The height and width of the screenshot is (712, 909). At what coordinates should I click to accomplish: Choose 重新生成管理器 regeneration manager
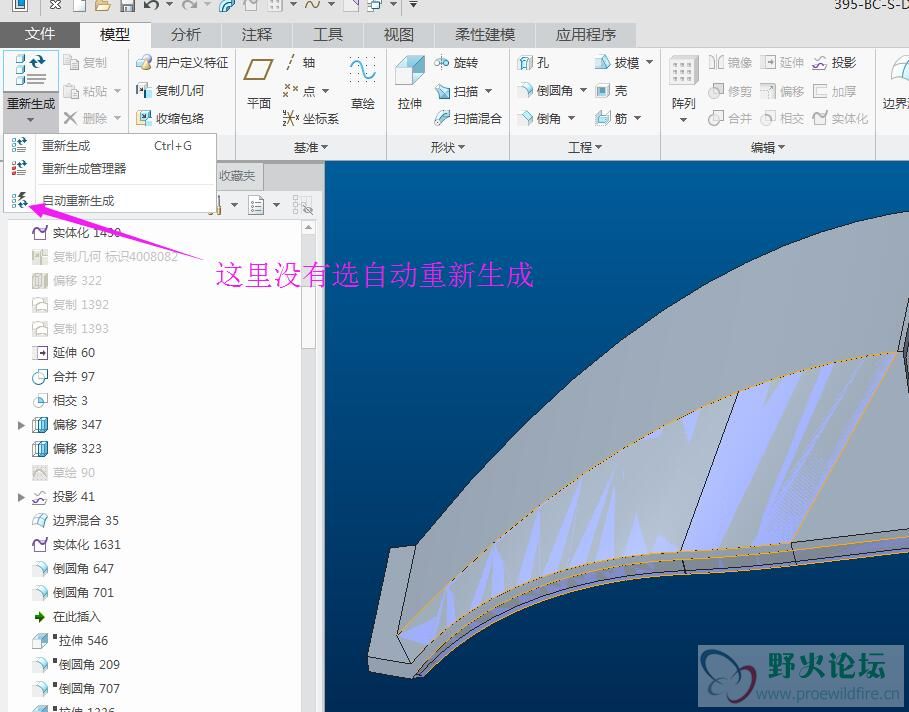[x=110, y=169]
